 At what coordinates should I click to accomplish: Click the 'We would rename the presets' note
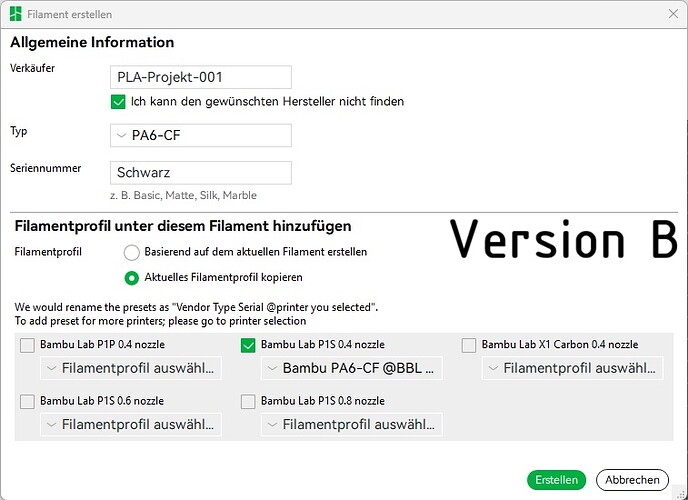(196, 314)
